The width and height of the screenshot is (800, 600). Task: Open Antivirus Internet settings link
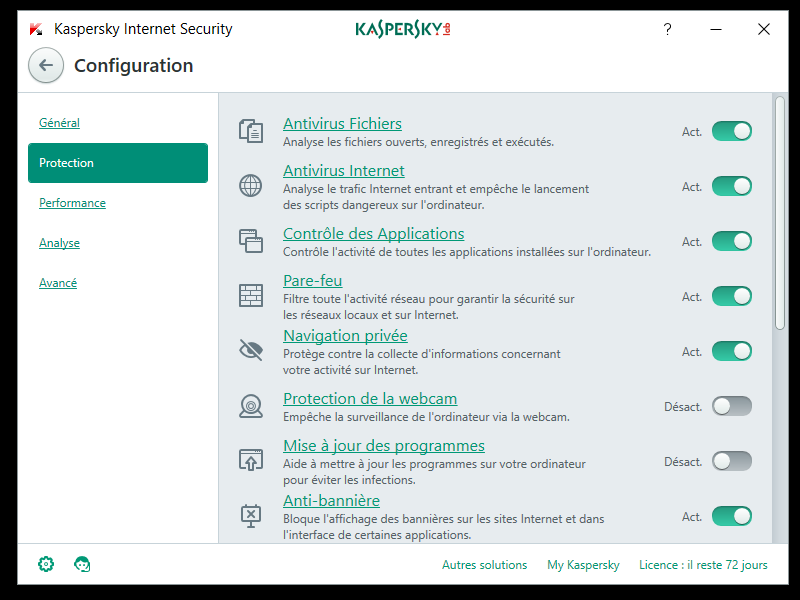coord(344,170)
